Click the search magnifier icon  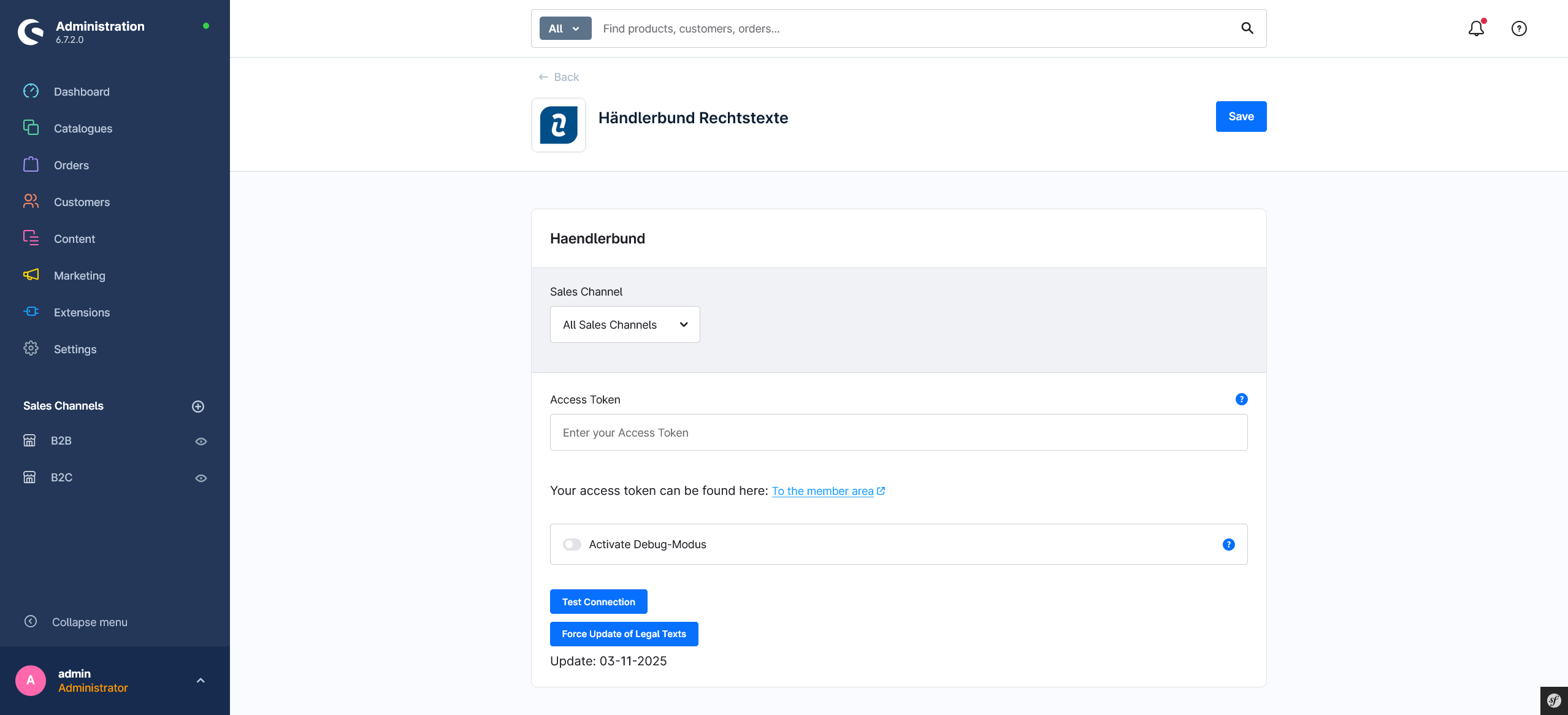click(1247, 28)
